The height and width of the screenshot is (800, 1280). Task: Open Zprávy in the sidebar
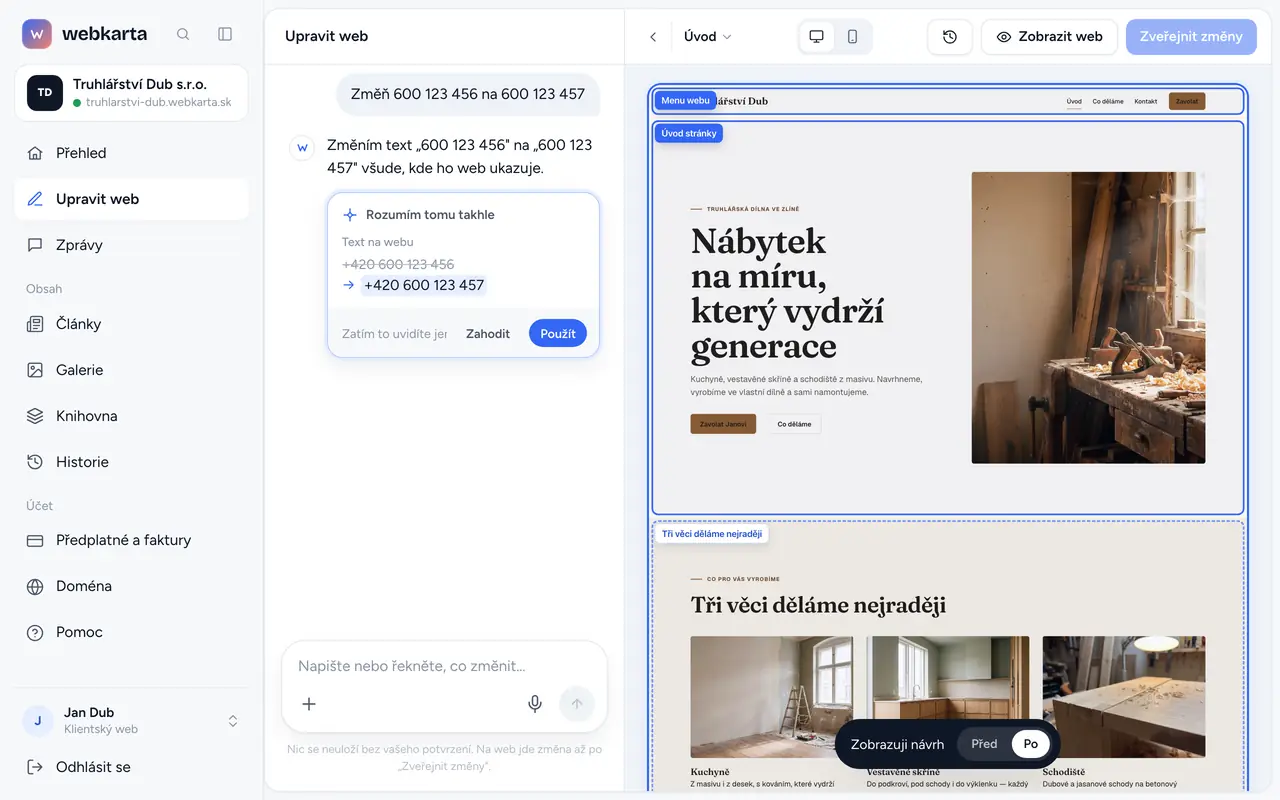click(x=131, y=245)
